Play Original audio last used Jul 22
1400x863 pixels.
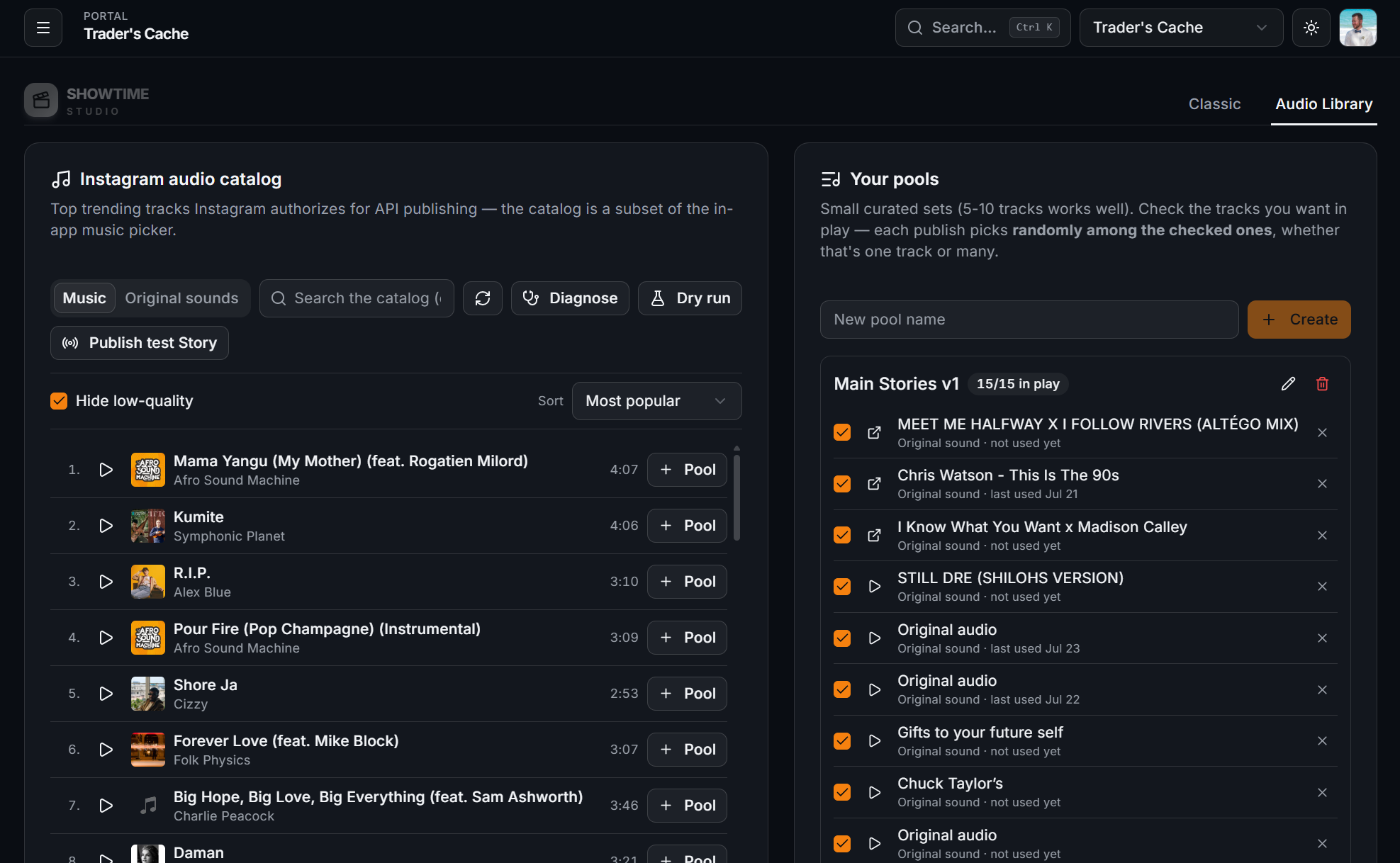(x=874, y=690)
